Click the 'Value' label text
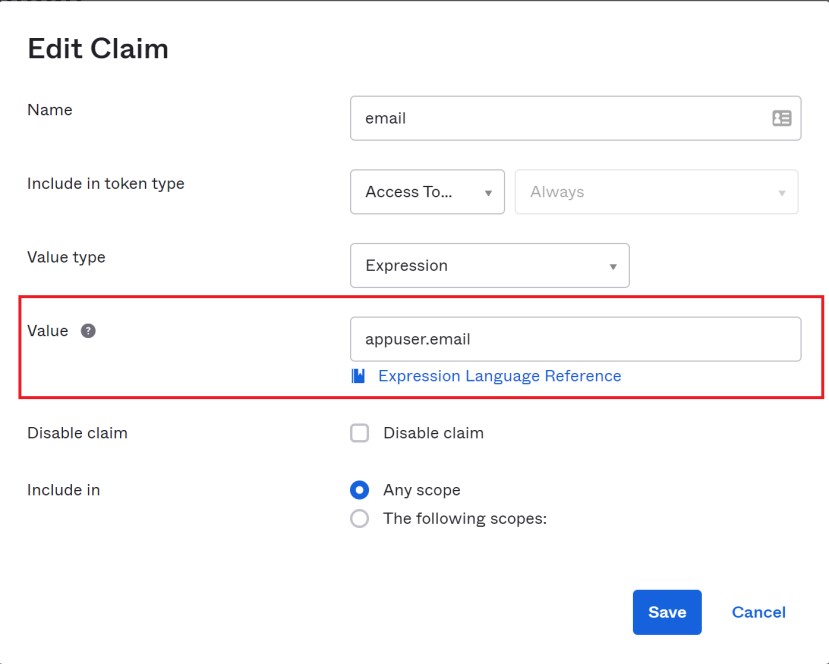 [47, 331]
